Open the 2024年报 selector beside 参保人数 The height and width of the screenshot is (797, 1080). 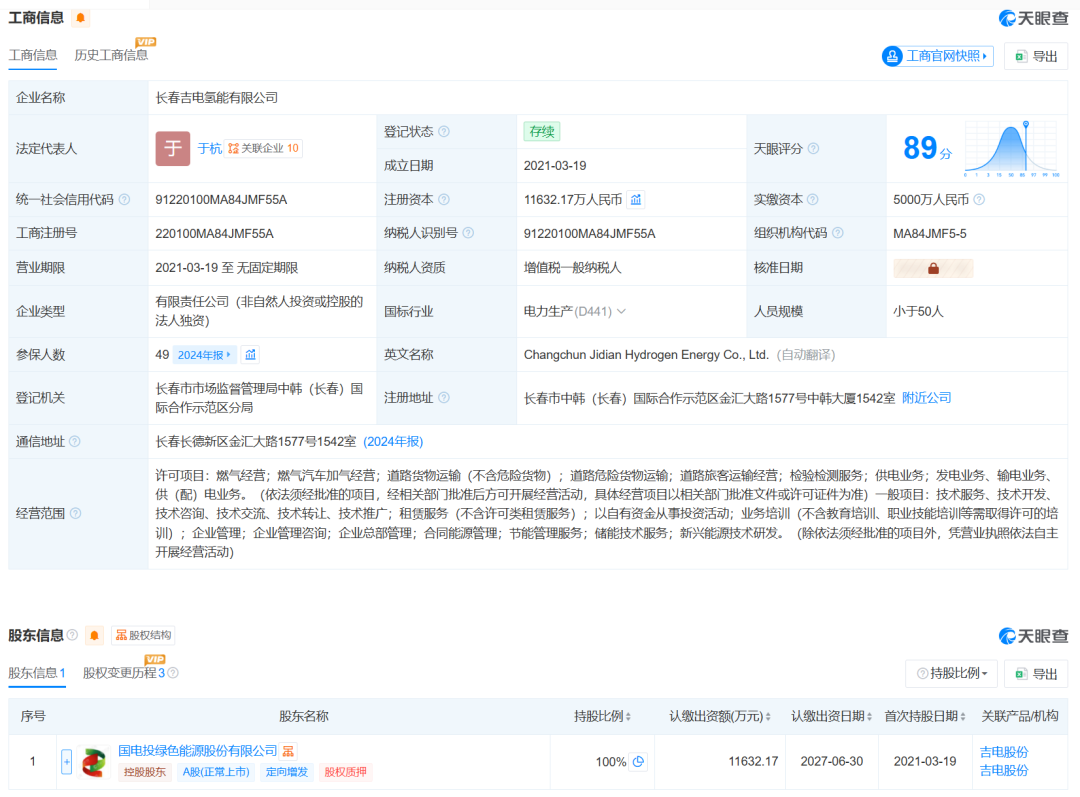point(204,355)
